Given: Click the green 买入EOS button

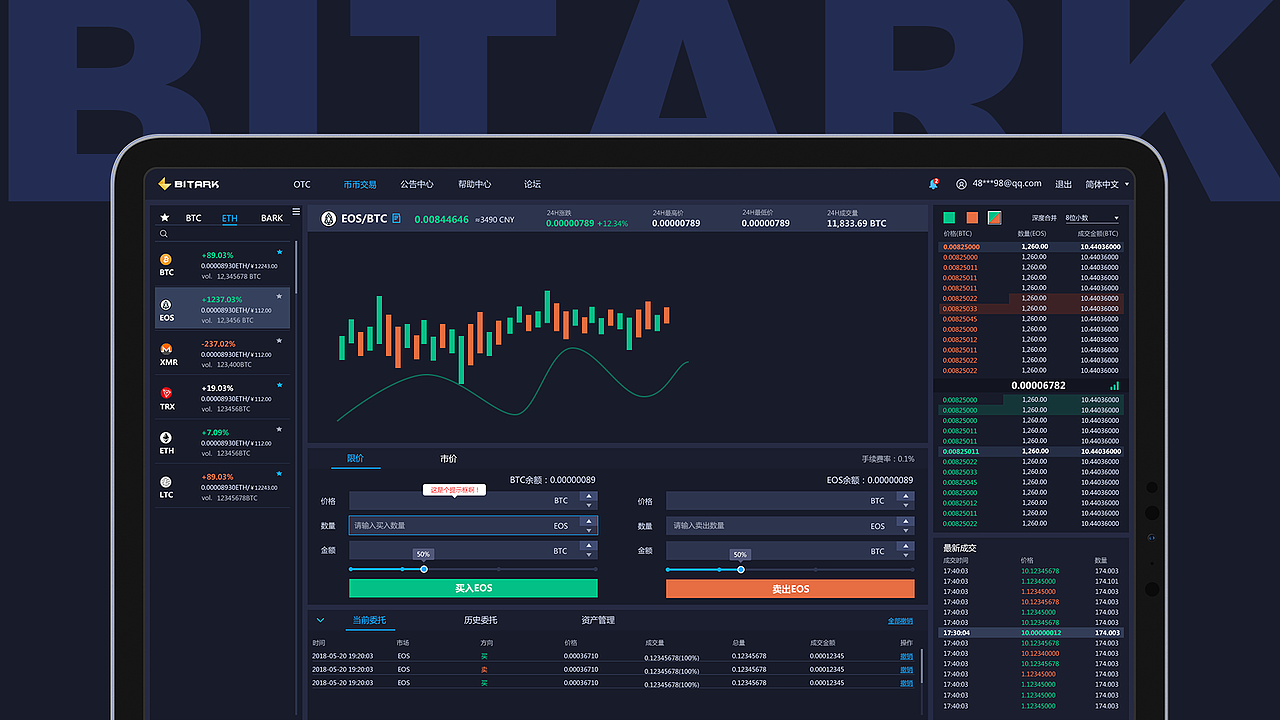Looking at the screenshot, I should [473, 588].
